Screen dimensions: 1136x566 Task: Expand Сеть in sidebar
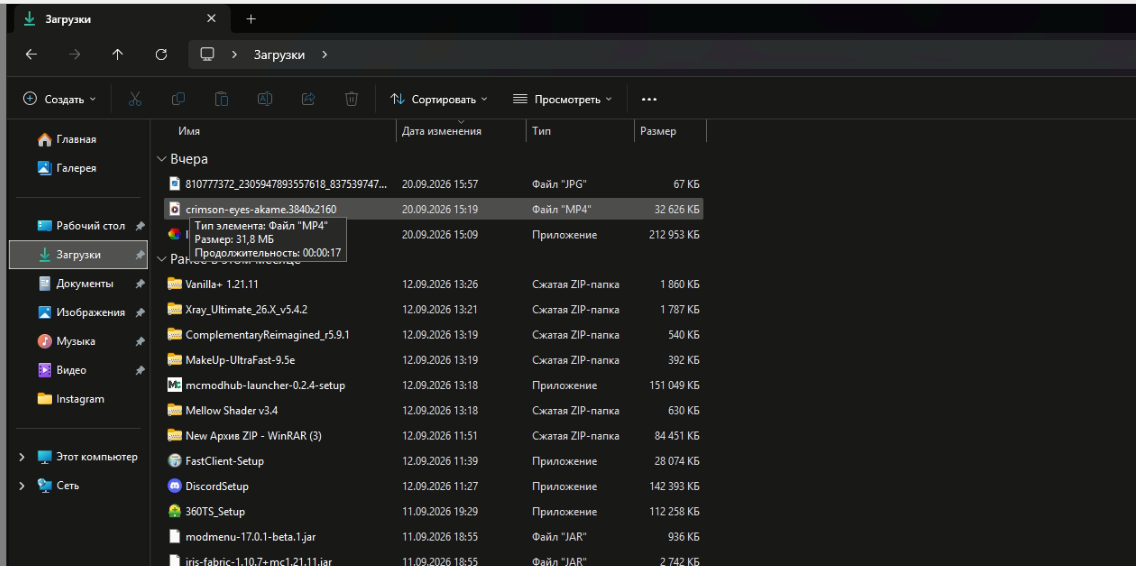(x=22, y=486)
